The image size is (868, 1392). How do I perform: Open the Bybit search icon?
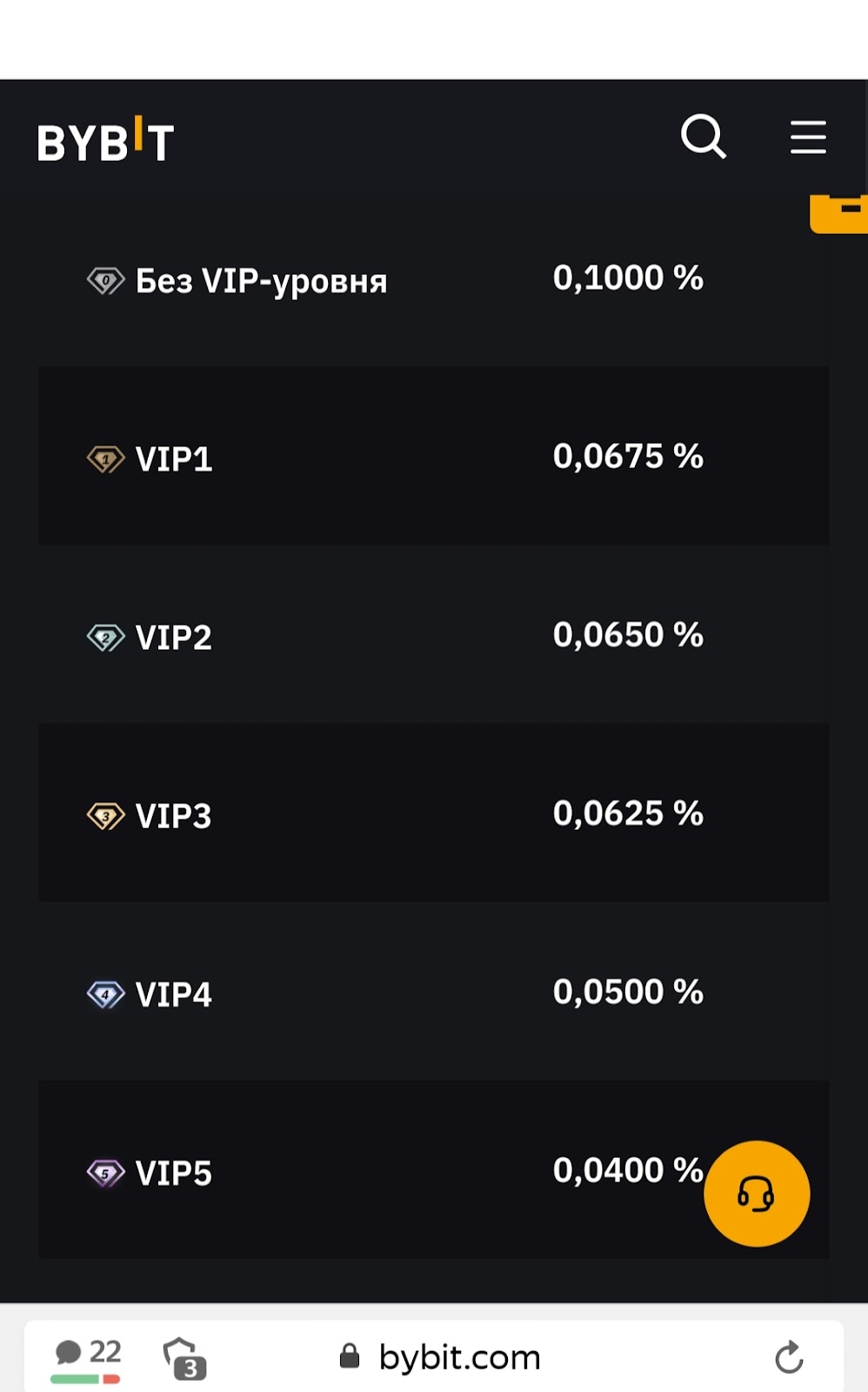pyautogui.click(x=703, y=137)
